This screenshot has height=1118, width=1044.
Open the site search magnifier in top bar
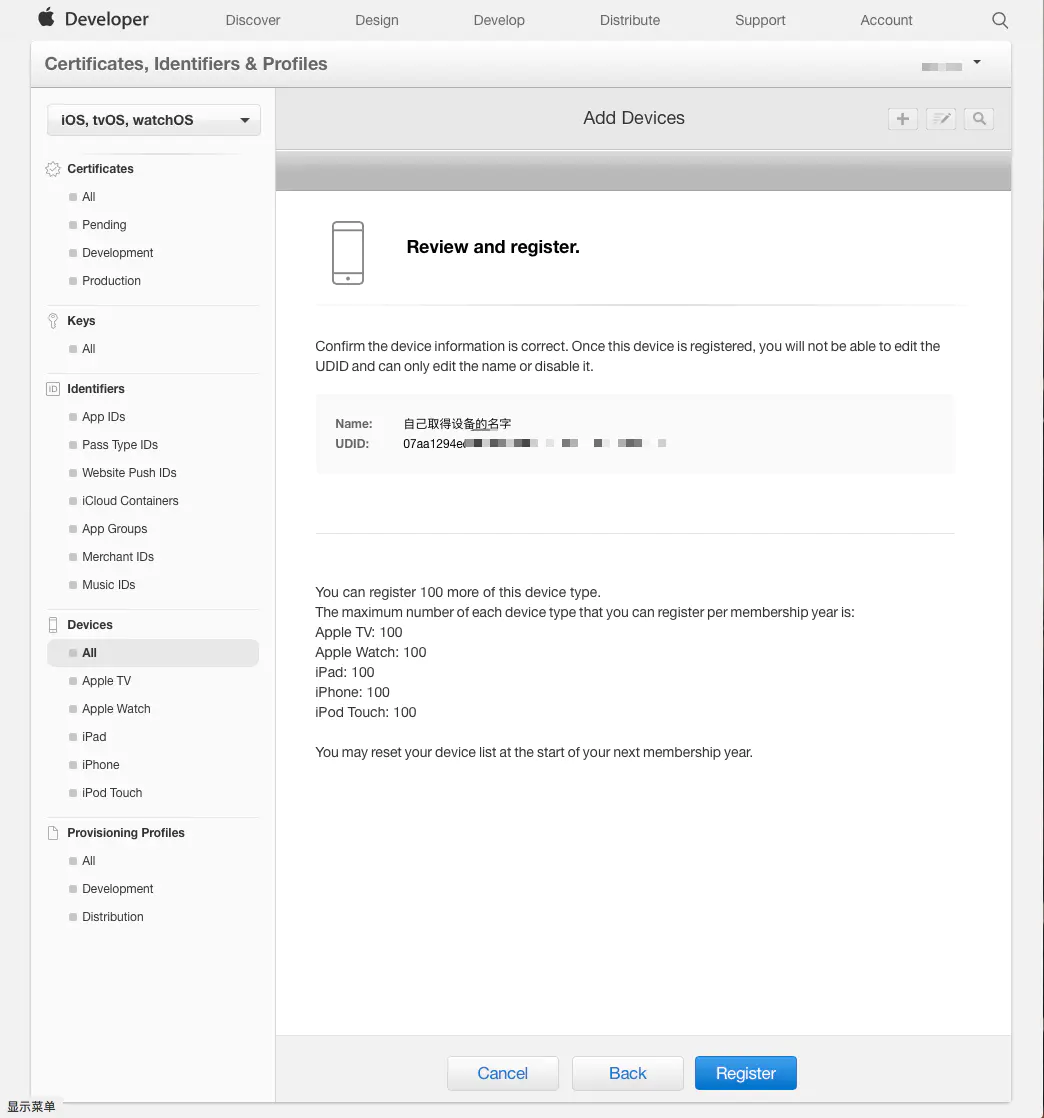click(1000, 20)
